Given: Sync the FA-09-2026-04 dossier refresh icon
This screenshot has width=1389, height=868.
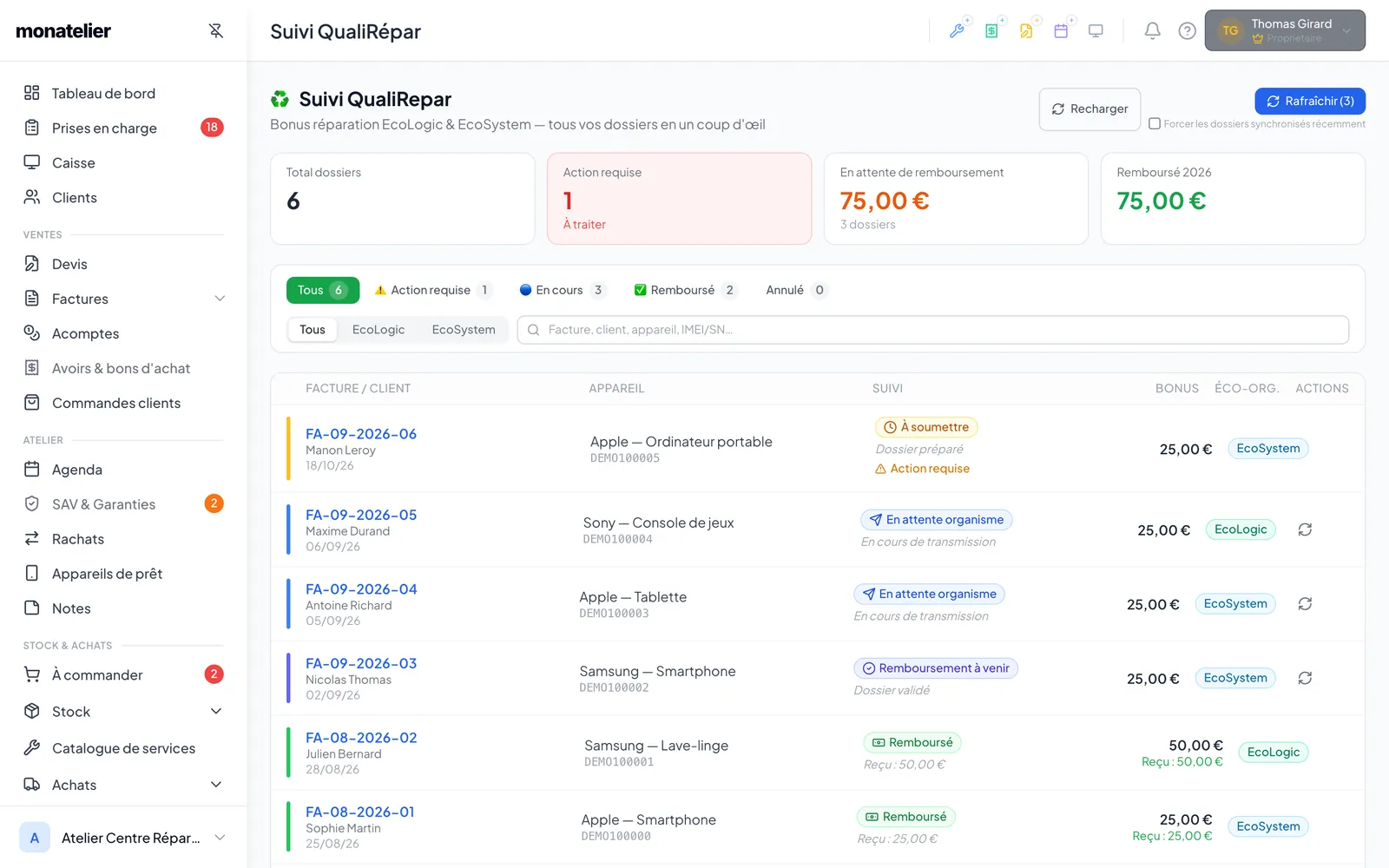Looking at the screenshot, I should pos(1305,604).
